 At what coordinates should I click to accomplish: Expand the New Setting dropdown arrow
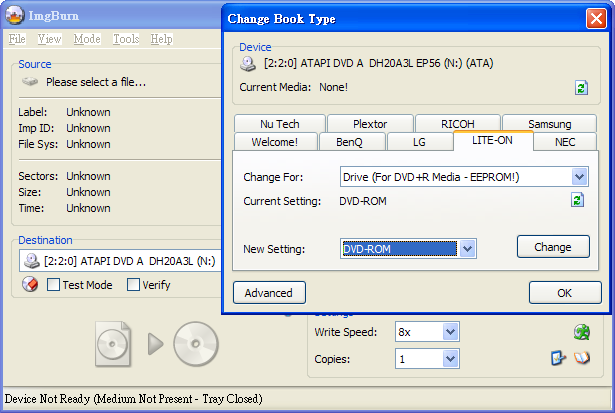(468, 249)
